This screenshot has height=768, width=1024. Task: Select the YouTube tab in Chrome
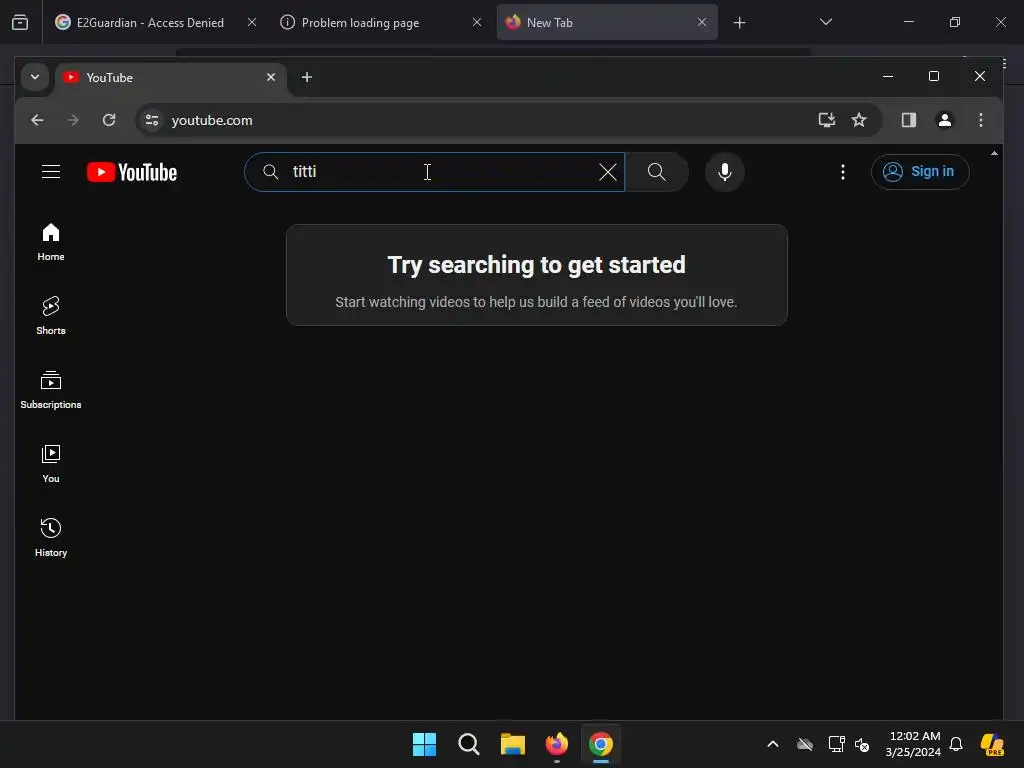171,78
